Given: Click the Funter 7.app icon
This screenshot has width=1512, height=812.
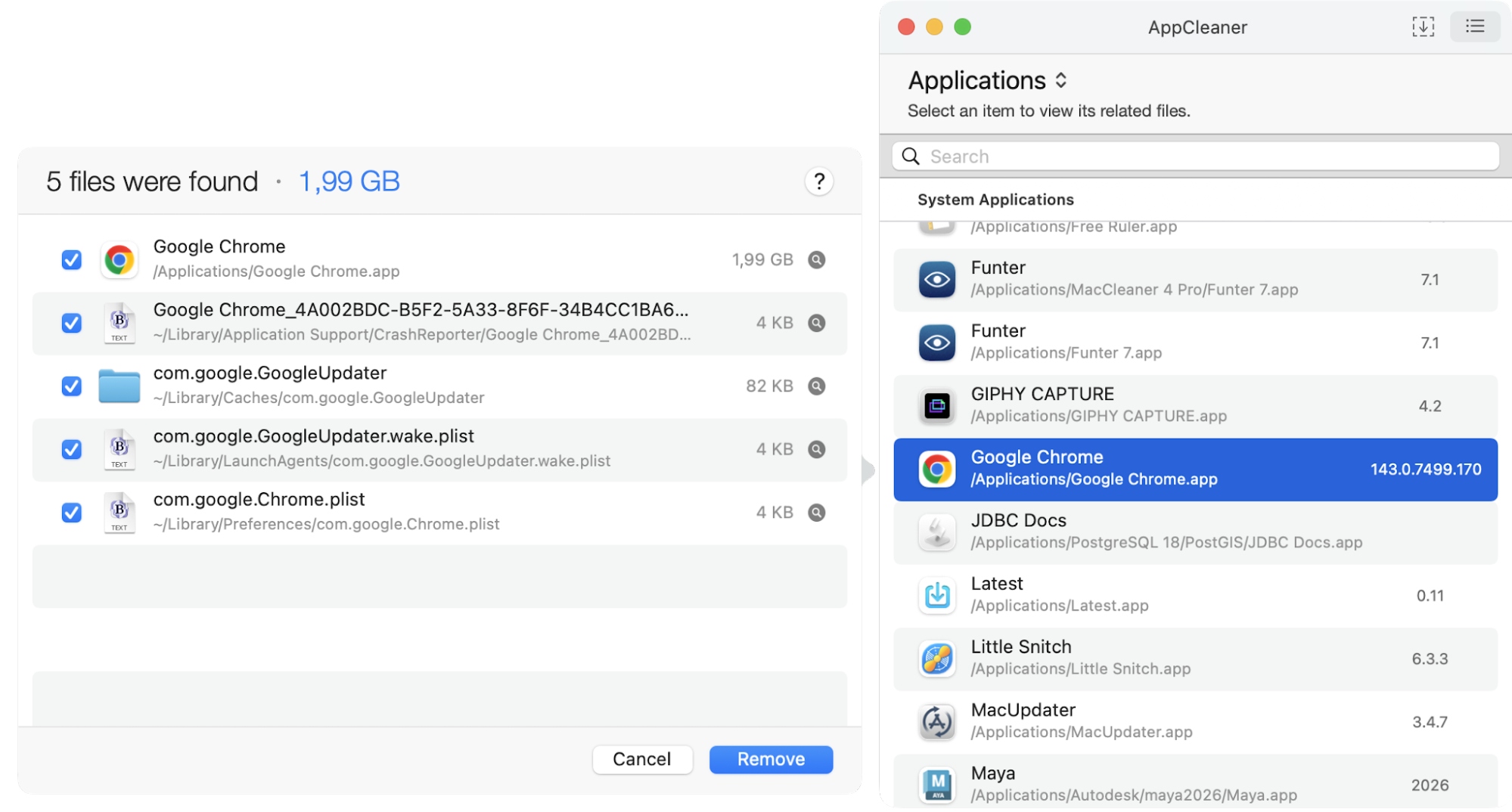Looking at the screenshot, I should (936, 343).
